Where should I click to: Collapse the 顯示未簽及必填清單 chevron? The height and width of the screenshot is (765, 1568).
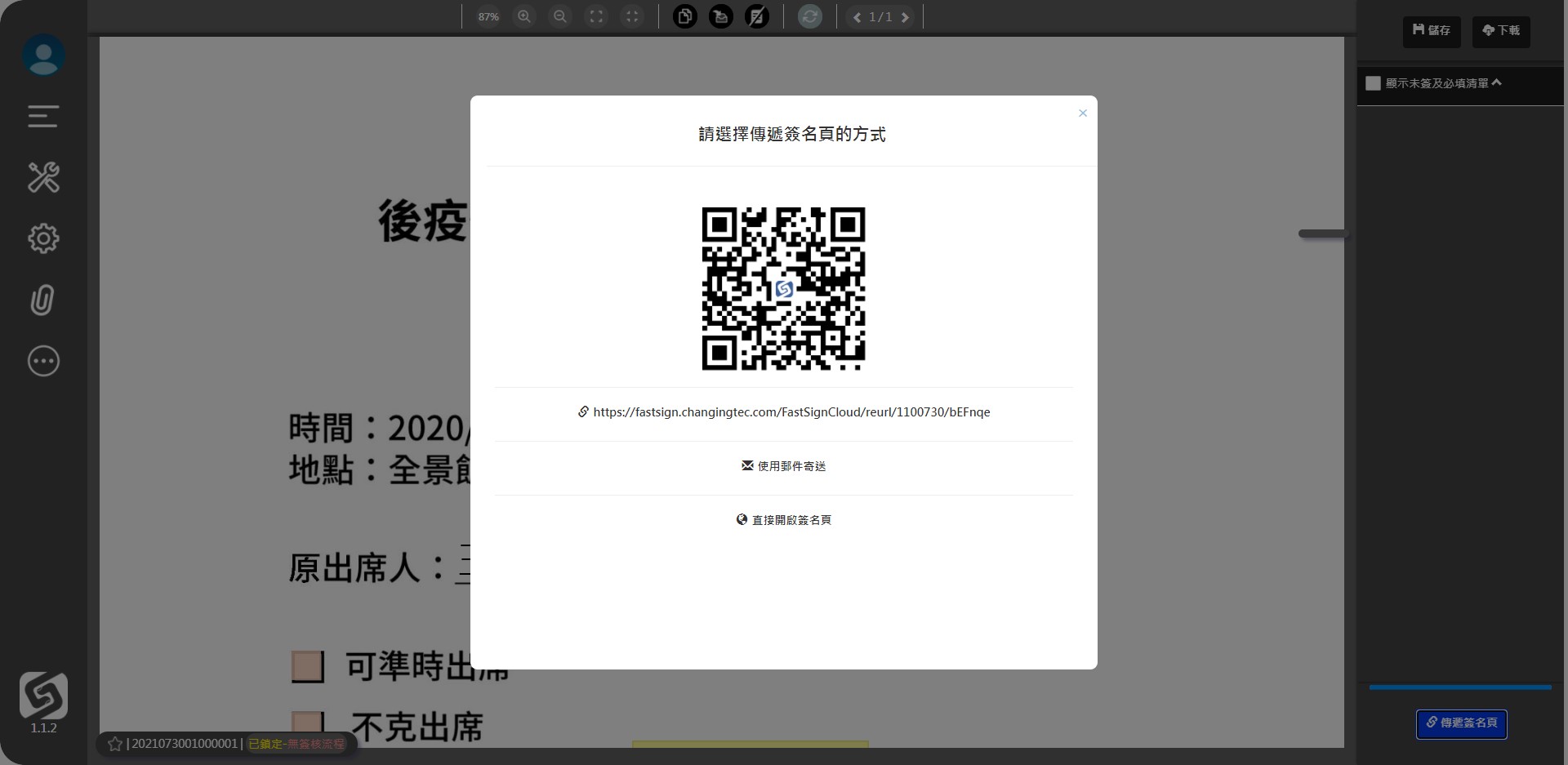[x=1496, y=82]
